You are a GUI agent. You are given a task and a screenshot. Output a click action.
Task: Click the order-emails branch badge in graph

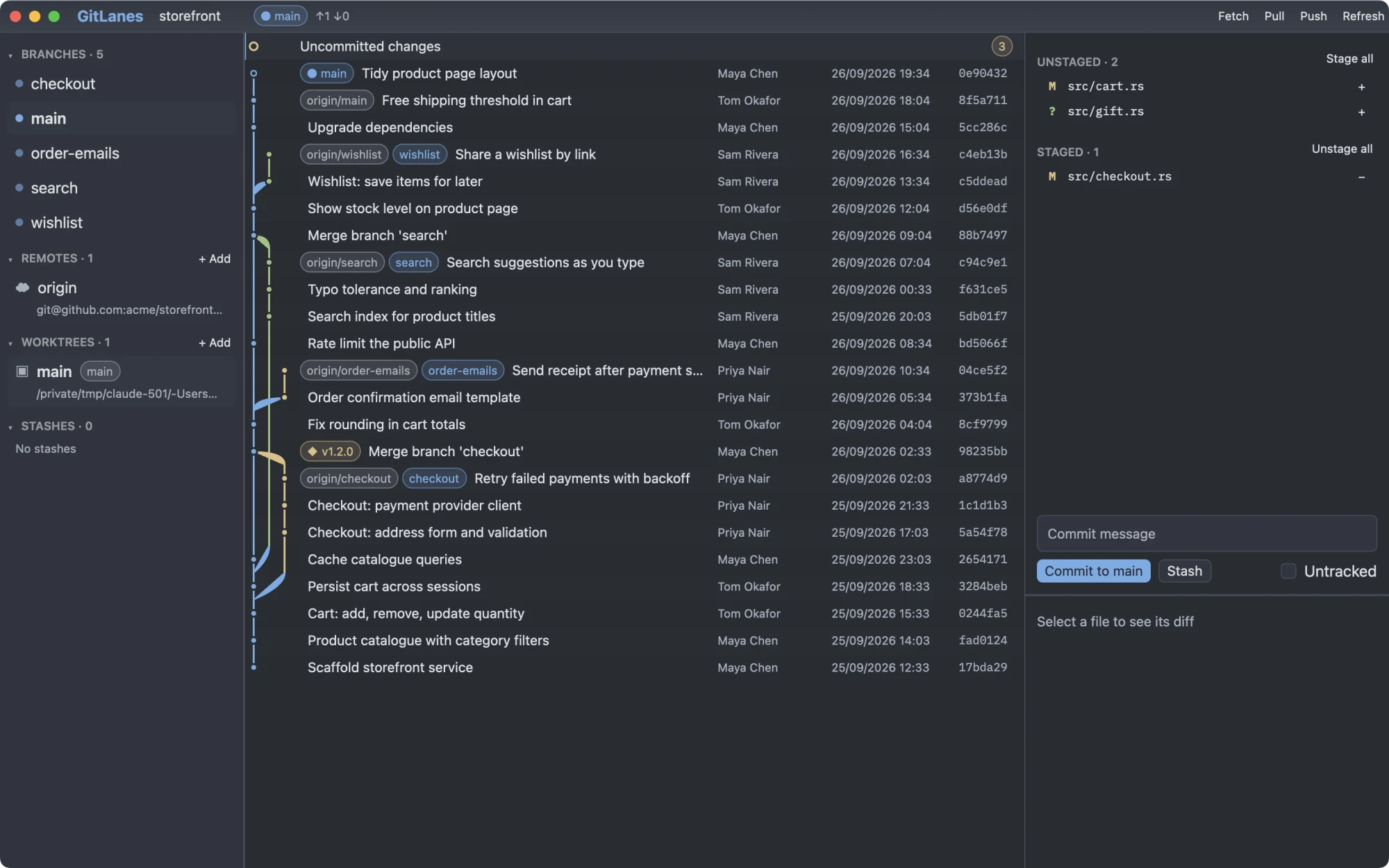pyautogui.click(x=463, y=371)
